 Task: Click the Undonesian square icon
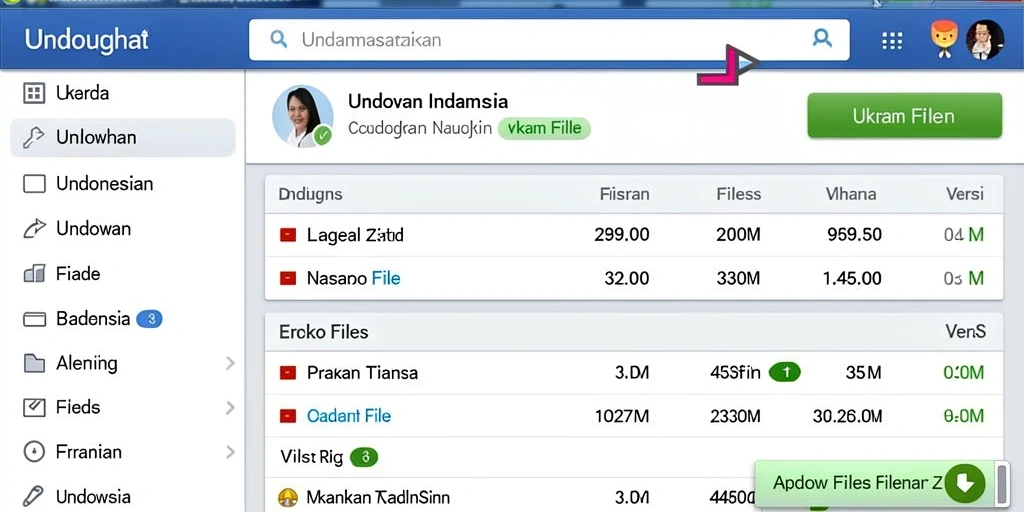click(34, 184)
